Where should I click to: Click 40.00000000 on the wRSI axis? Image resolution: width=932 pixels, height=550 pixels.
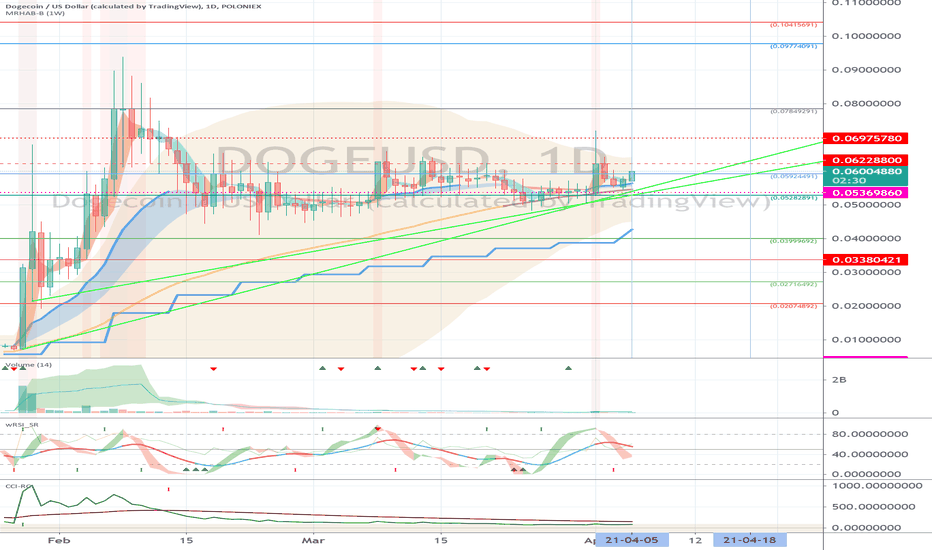[x=870, y=454]
